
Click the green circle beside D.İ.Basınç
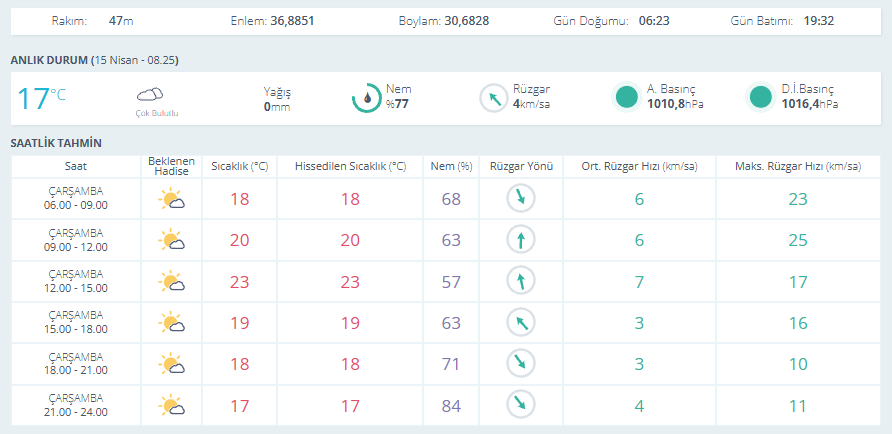[x=761, y=97]
